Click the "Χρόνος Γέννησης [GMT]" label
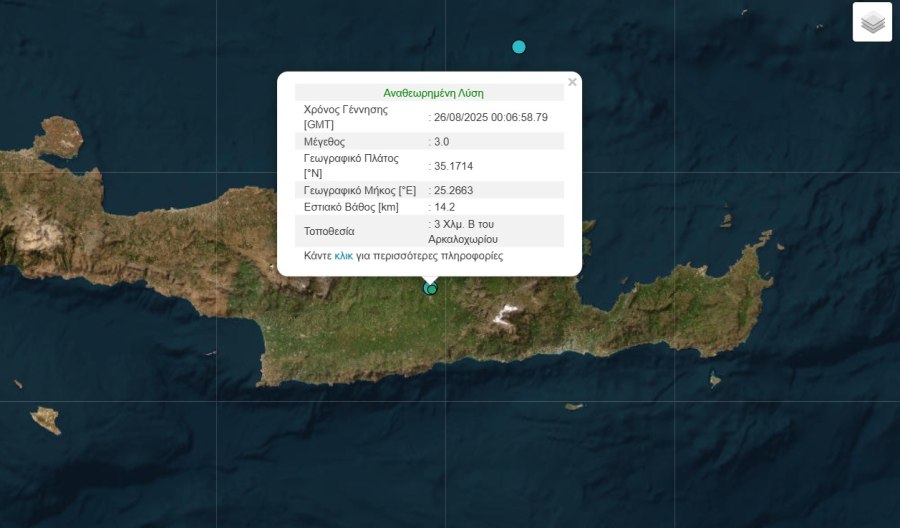This screenshot has width=900, height=528. pyautogui.click(x=345, y=117)
